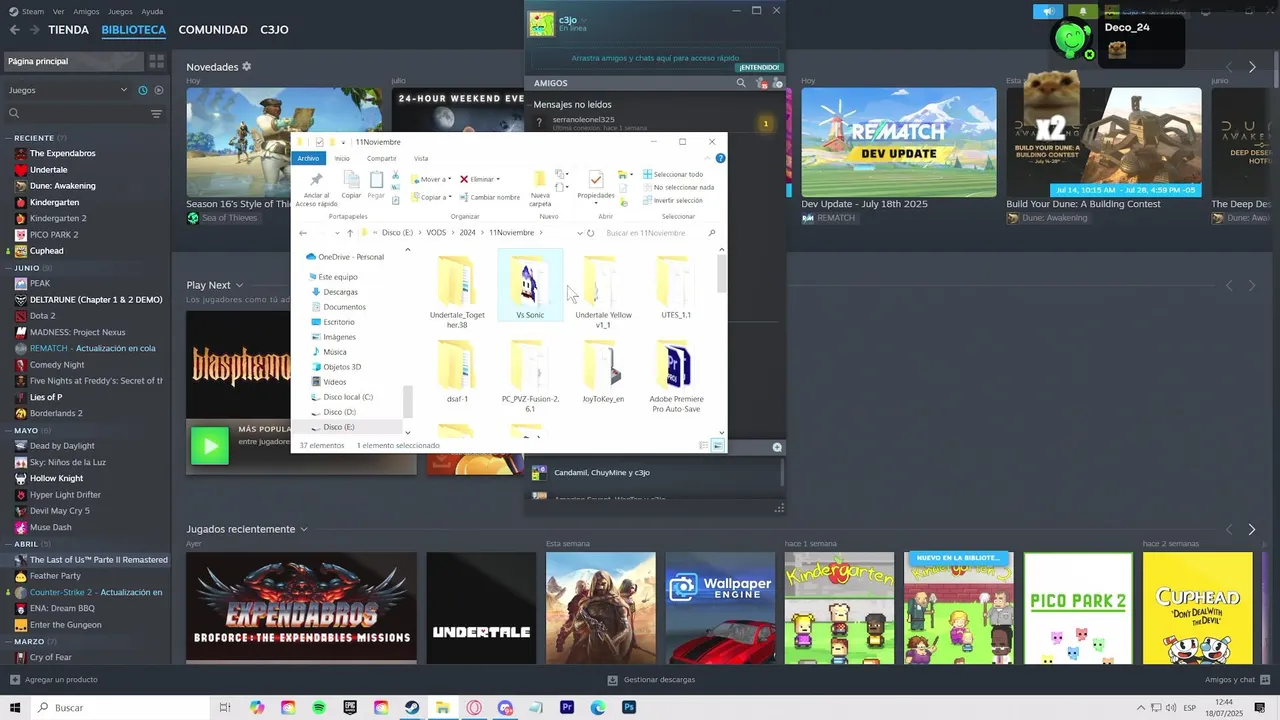Pin folder with Anclar al Acceso rápido

pyautogui.click(x=316, y=189)
